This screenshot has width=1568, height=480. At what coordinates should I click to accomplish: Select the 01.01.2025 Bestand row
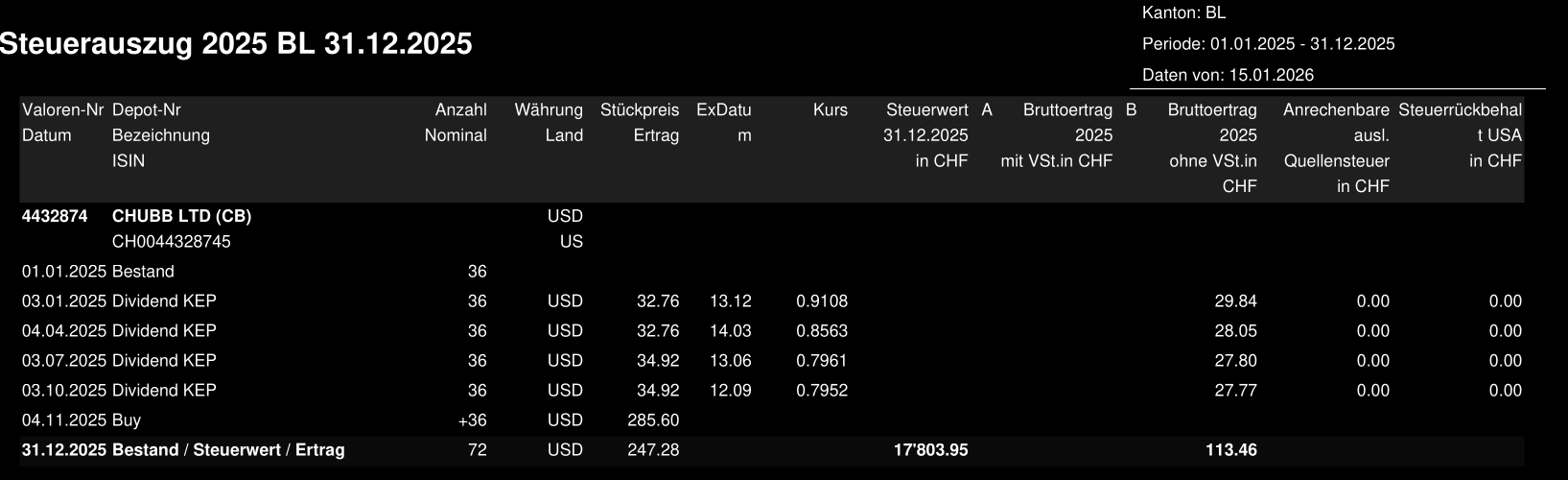pyautogui.click(x=98, y=272)
